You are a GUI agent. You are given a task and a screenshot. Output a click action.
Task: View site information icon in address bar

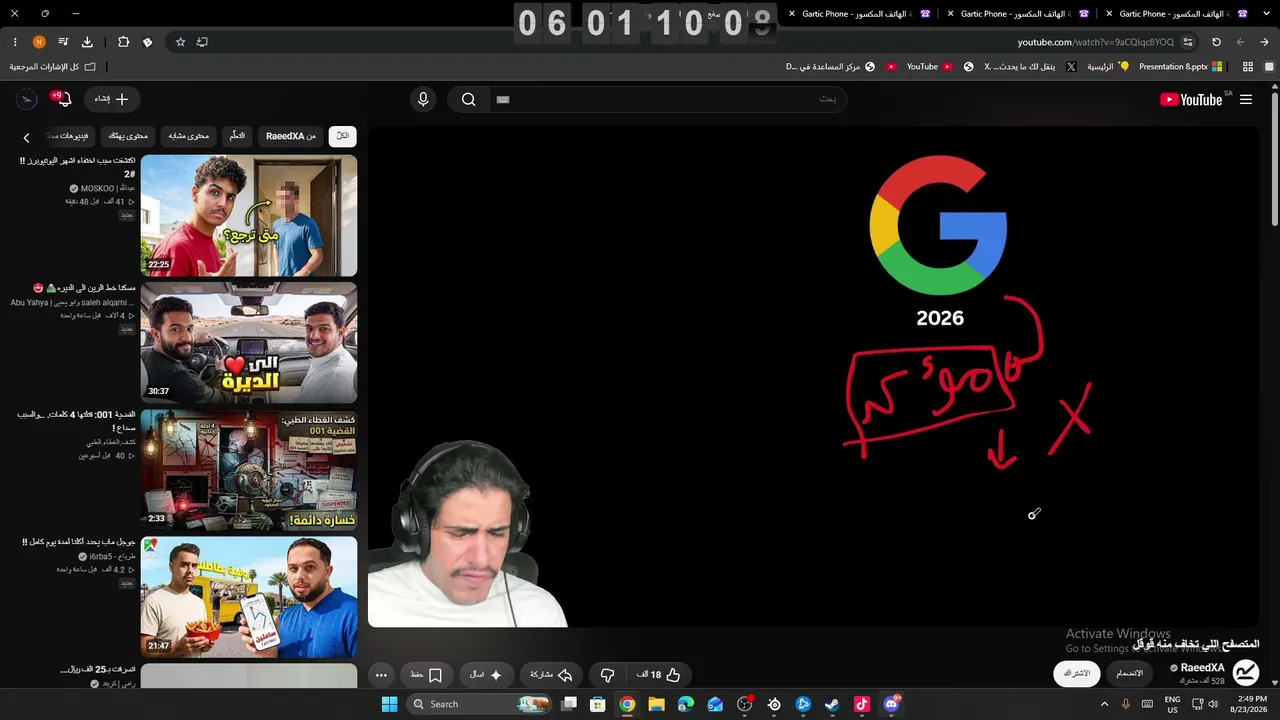[x=1188, y=42]
